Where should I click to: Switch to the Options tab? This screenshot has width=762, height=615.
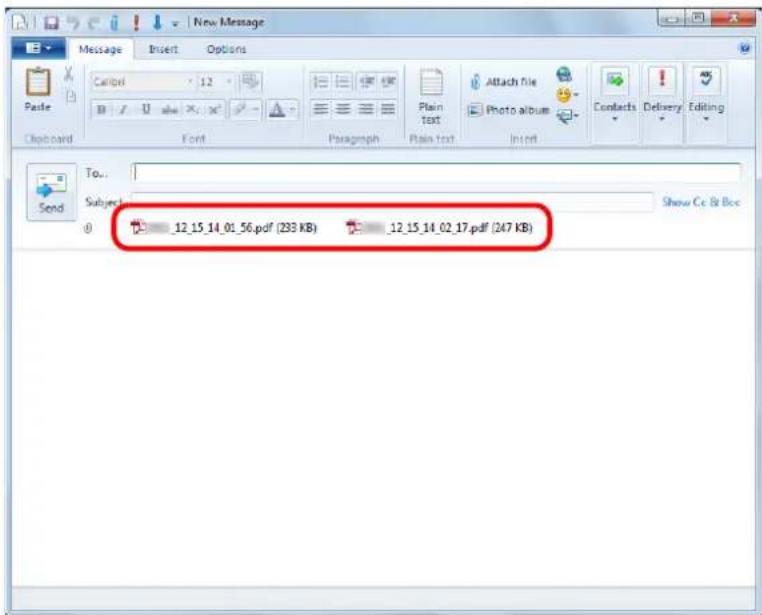226,49
